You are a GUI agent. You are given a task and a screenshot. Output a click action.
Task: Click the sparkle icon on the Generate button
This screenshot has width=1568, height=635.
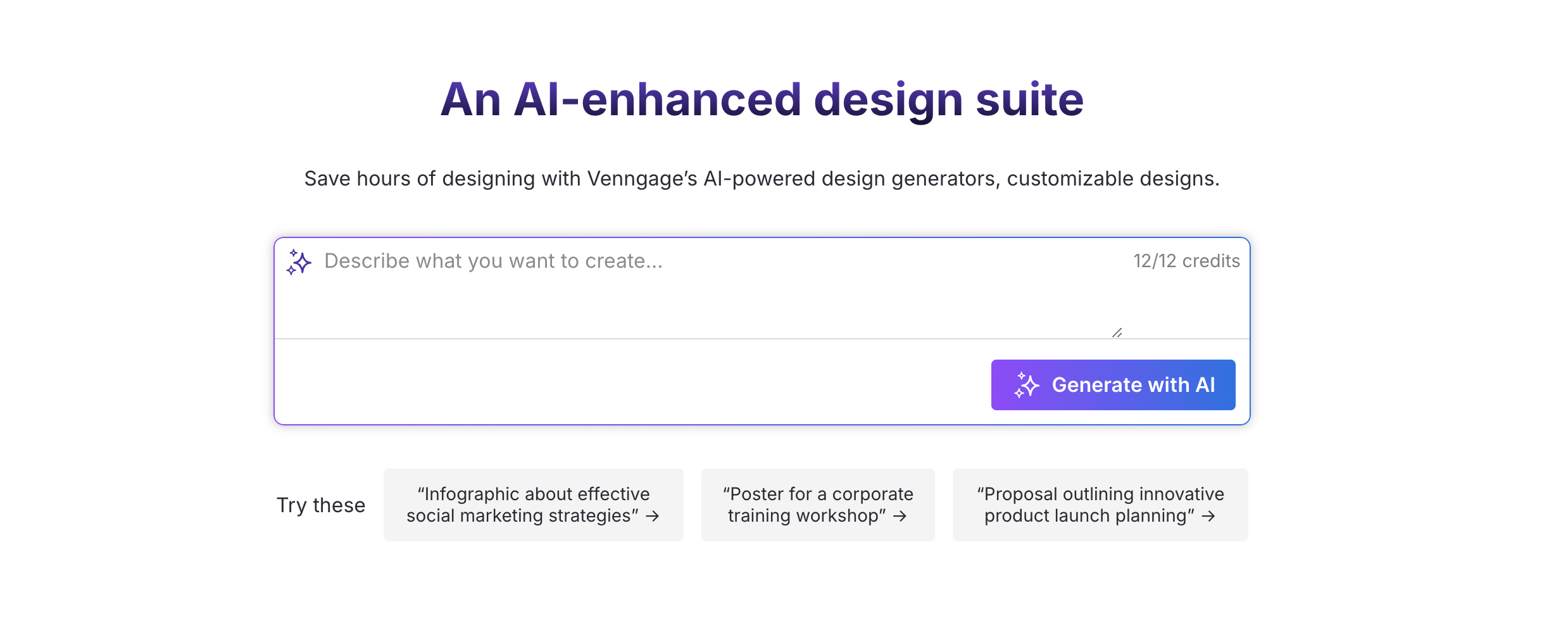point(1027,384)
